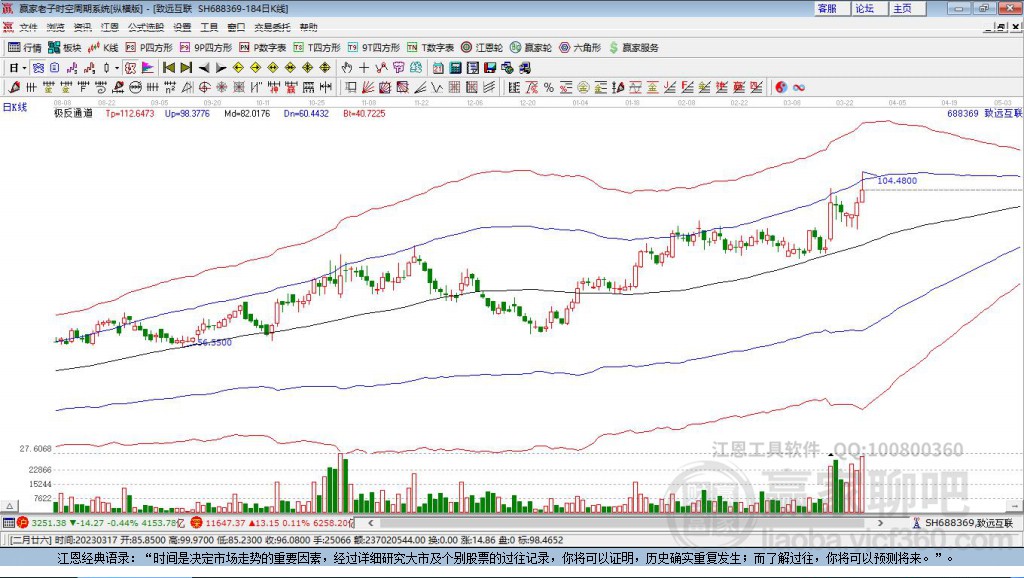1024x578 pixels.
Task: Open the 9T四方形 tool
Action: pyautogui.click(x=374, y=48)
